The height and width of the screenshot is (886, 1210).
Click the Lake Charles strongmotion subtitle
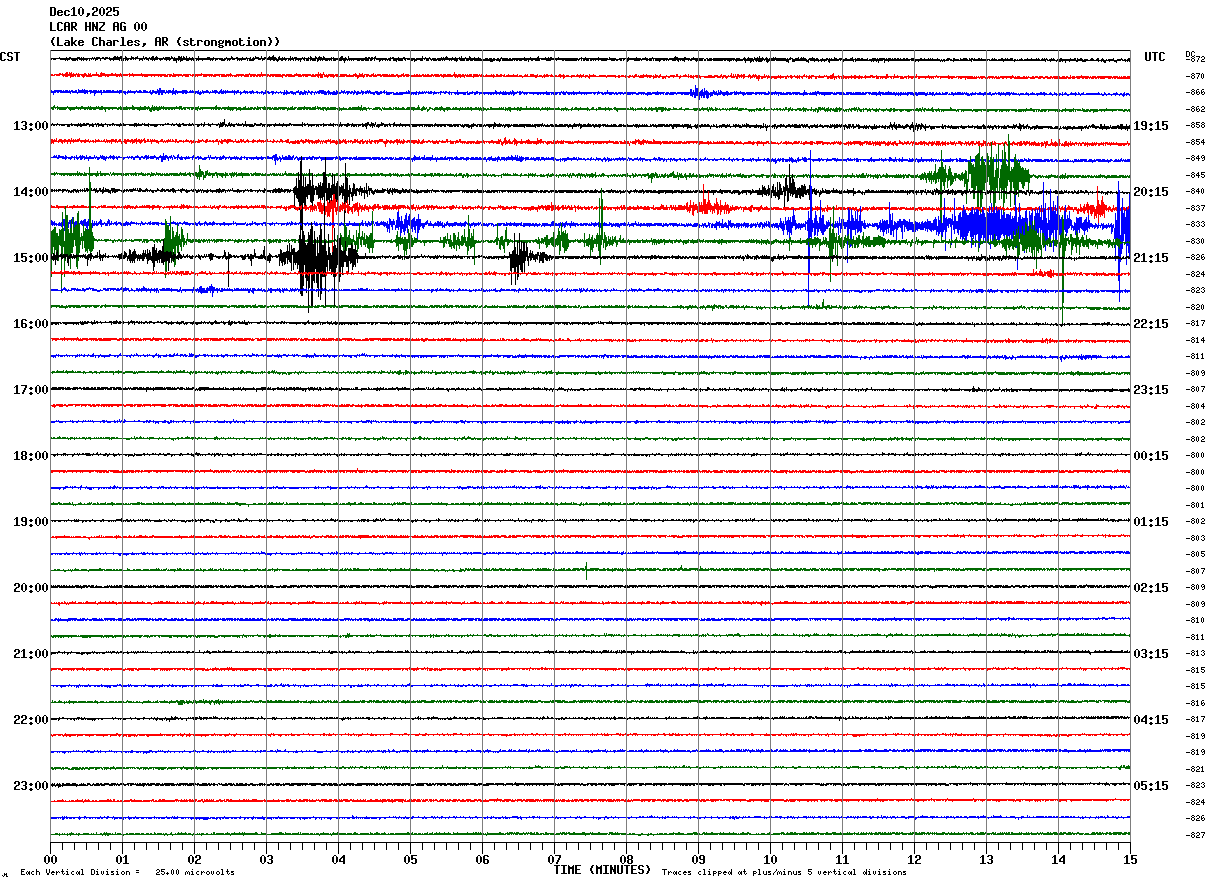pyautogui.click(x=165, y=42)
